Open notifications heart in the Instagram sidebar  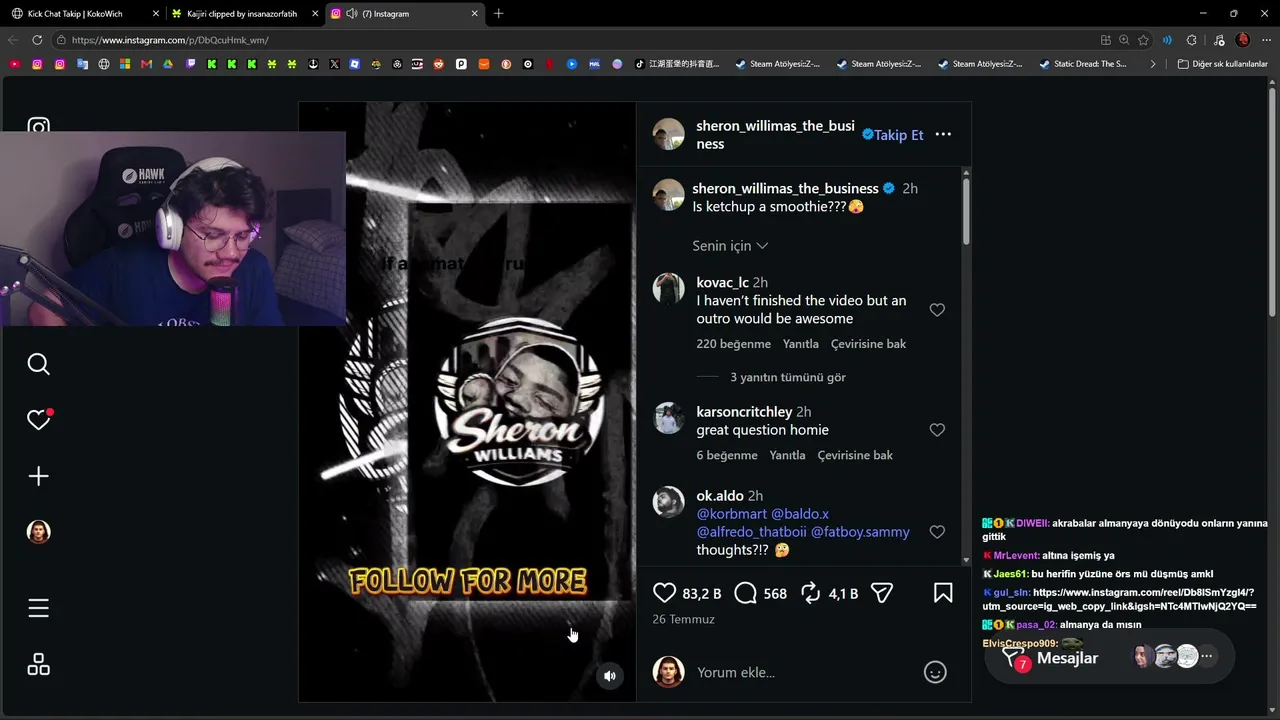[x=39, y=420]
